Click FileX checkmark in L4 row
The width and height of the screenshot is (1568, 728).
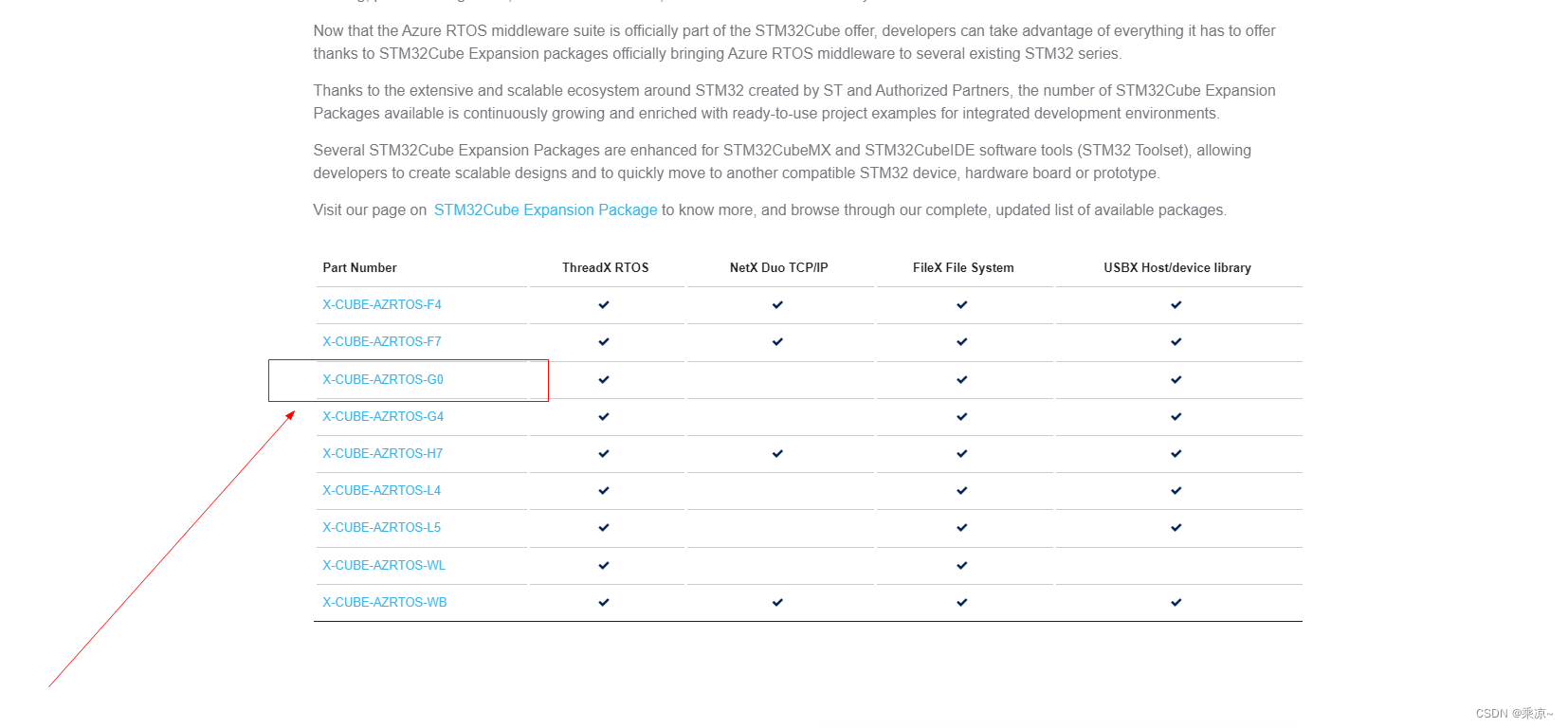(x=962, y=490)
